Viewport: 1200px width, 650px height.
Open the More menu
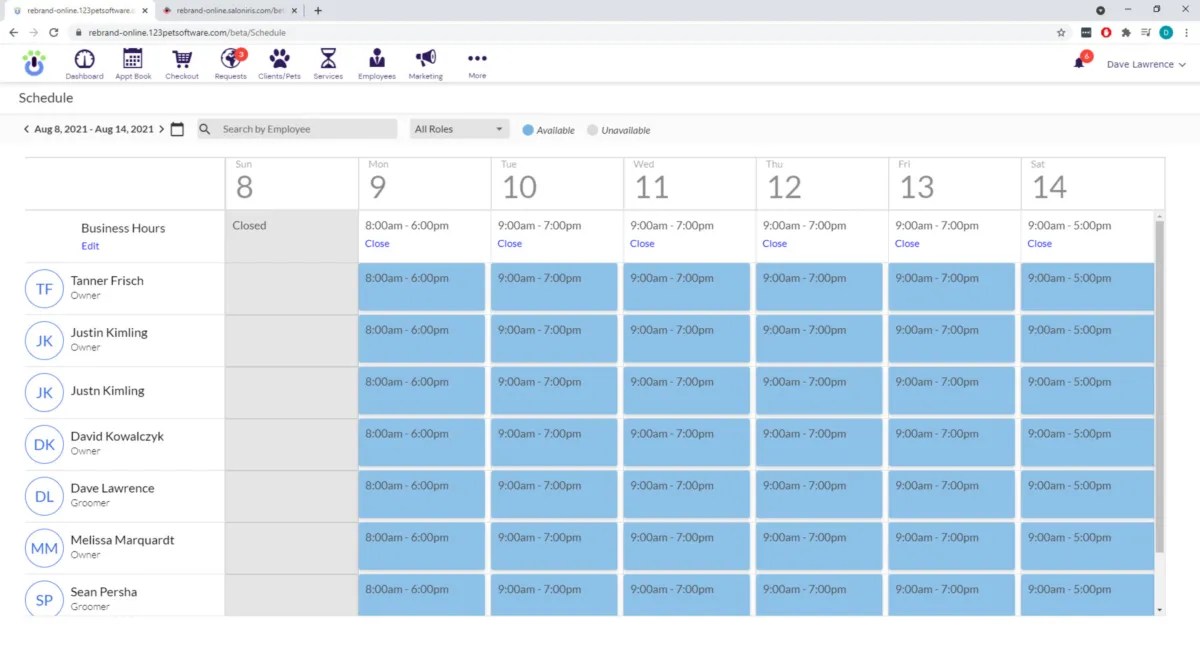[477, 61]
